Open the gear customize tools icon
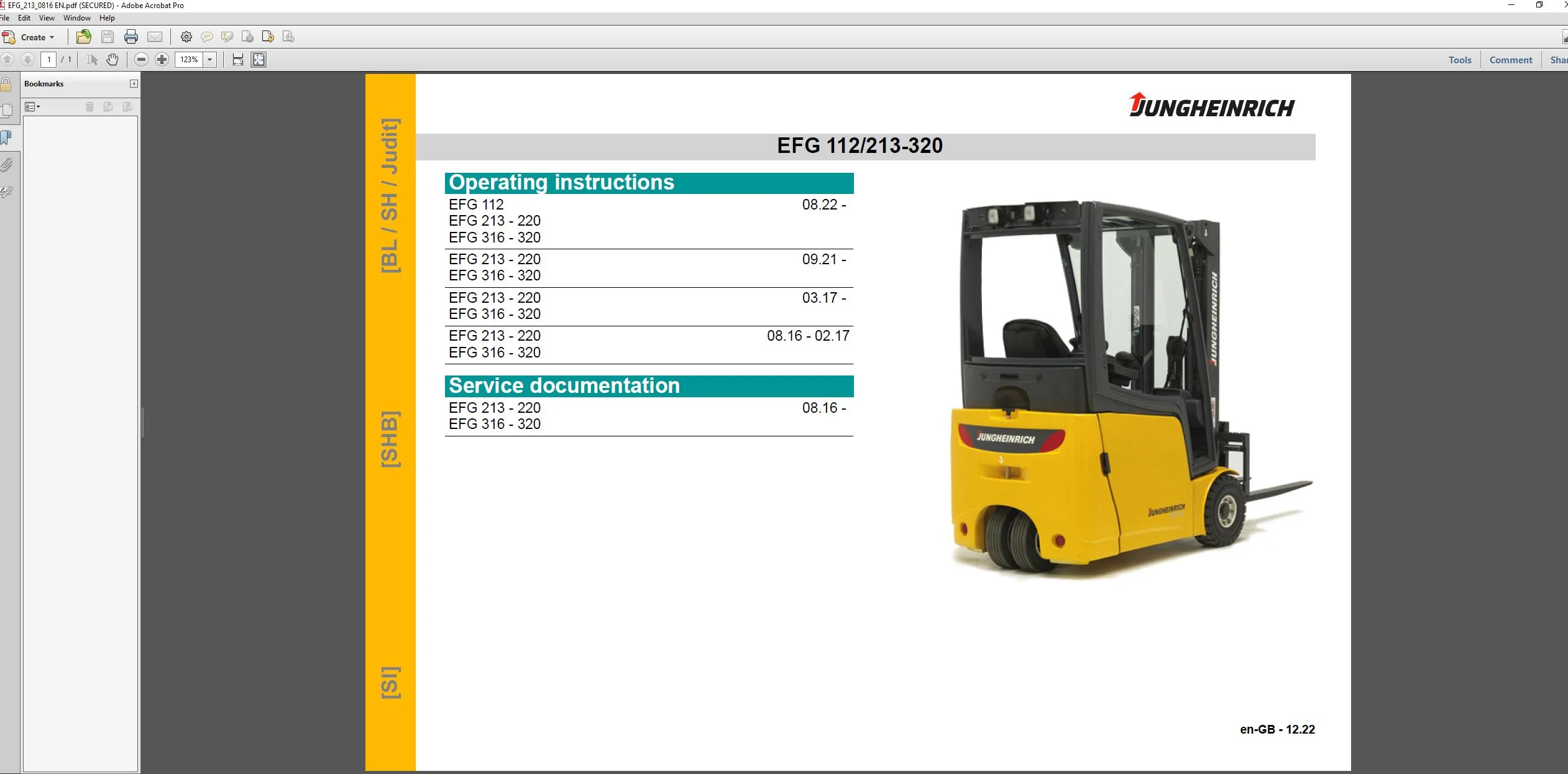 [186, 37]
